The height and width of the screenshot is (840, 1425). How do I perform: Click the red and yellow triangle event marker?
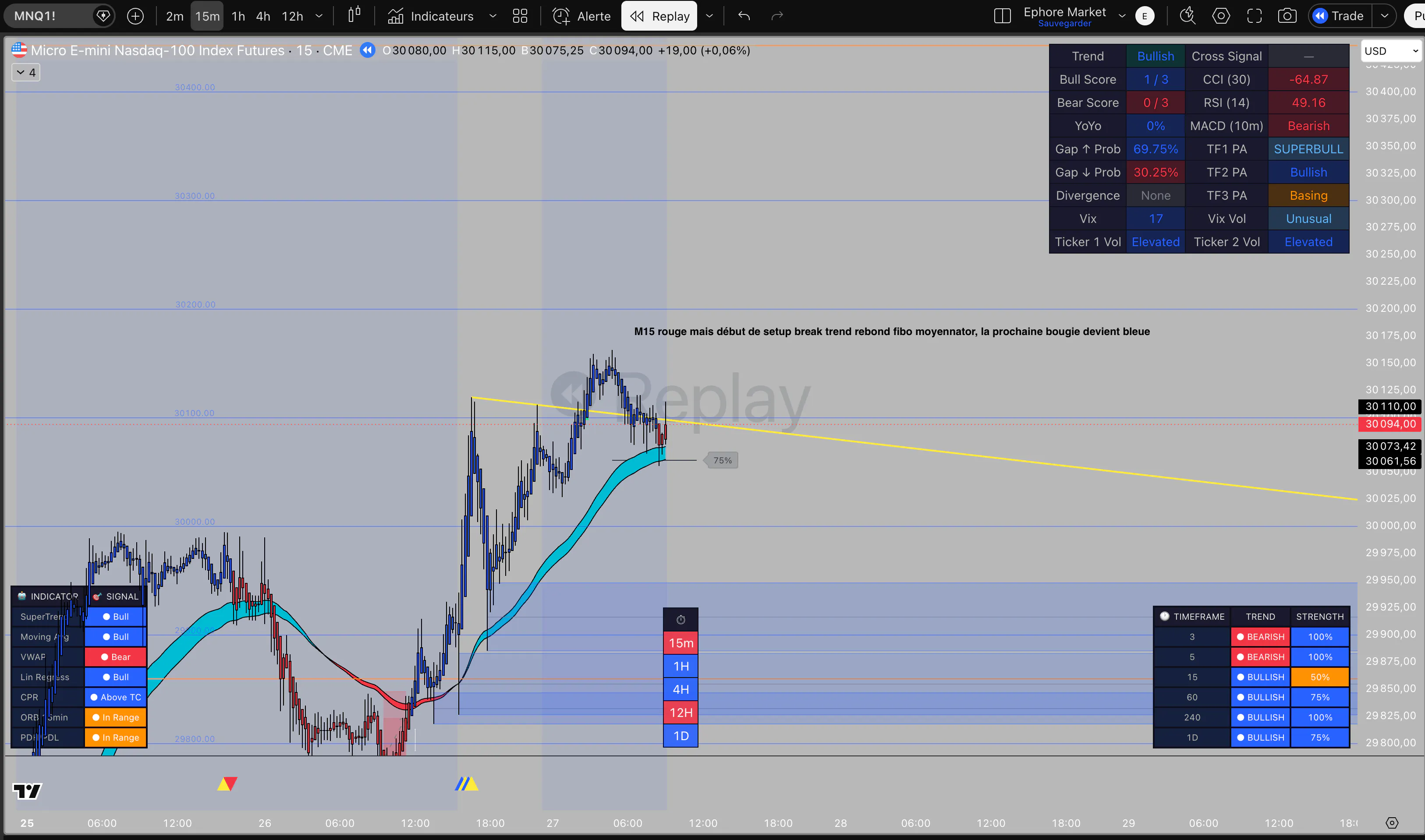[227, 784]
